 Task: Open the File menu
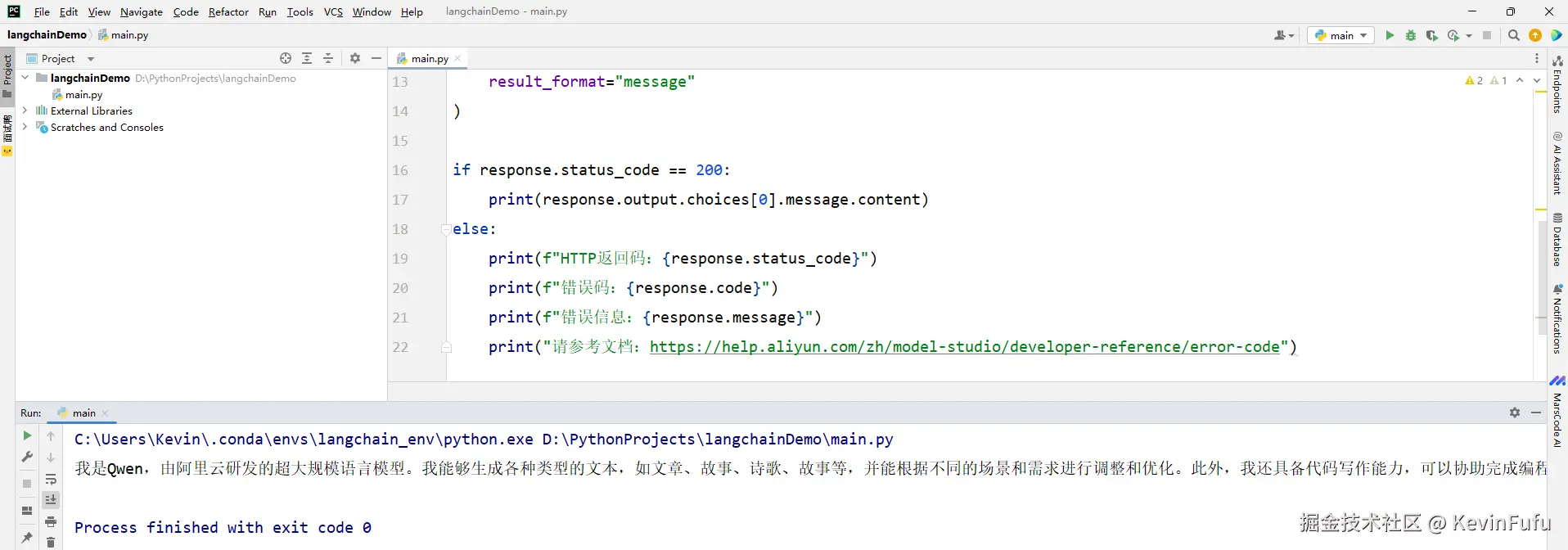pyautogui.click(x=42, y=11)
